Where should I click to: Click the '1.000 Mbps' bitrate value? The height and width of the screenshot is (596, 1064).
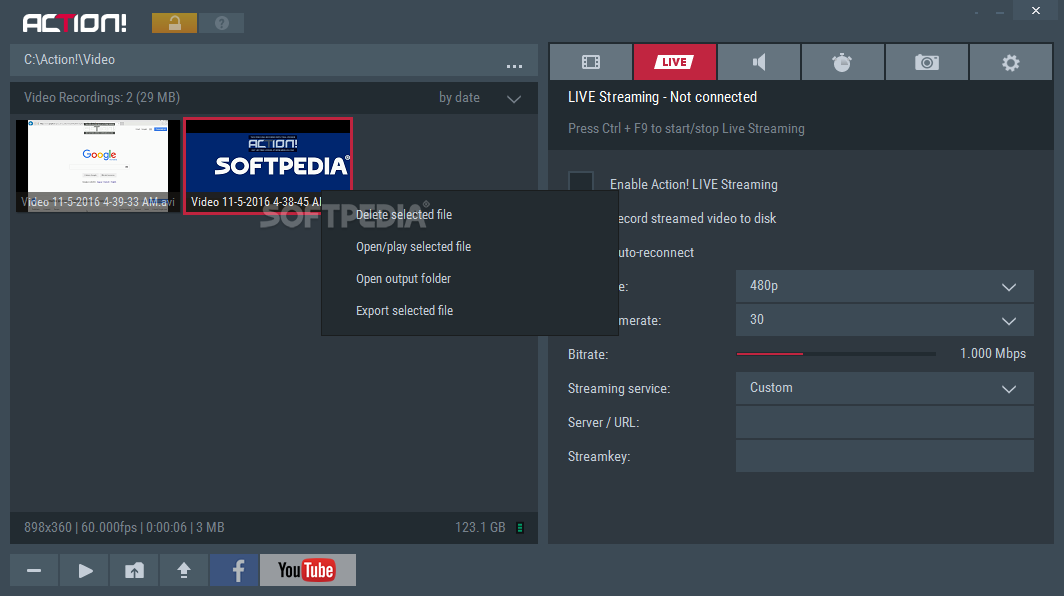click(993, 354)
